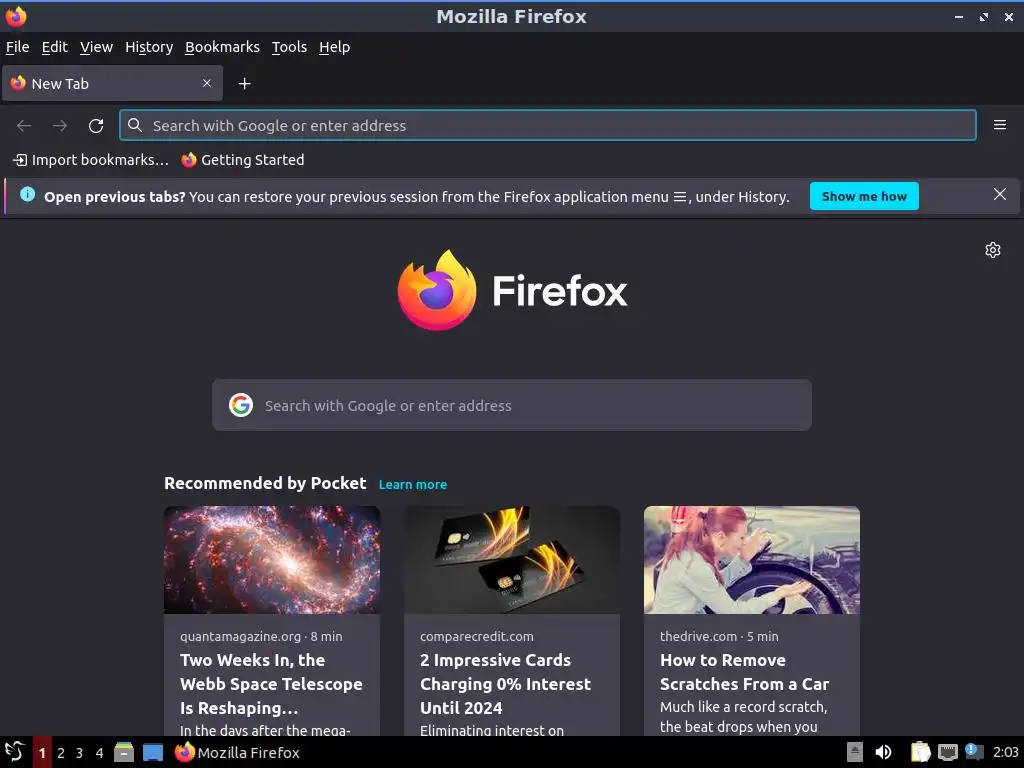Open the Webb Space Telescope galaxy thumbnail
The height and width of the screenshot is (768, 1024).
[272, 560]
